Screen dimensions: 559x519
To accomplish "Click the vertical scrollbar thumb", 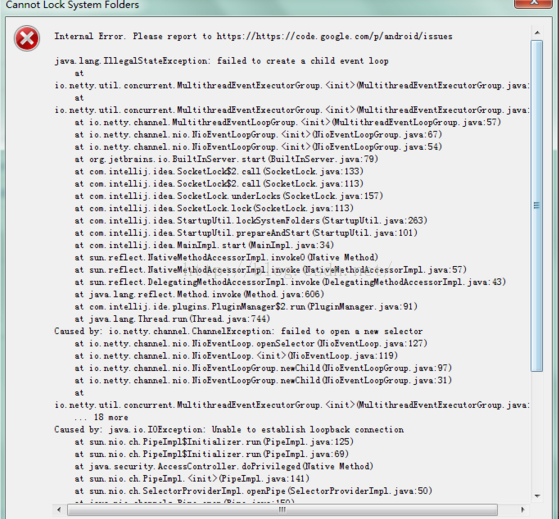I will pyautogui.click(x=537, y=206).
